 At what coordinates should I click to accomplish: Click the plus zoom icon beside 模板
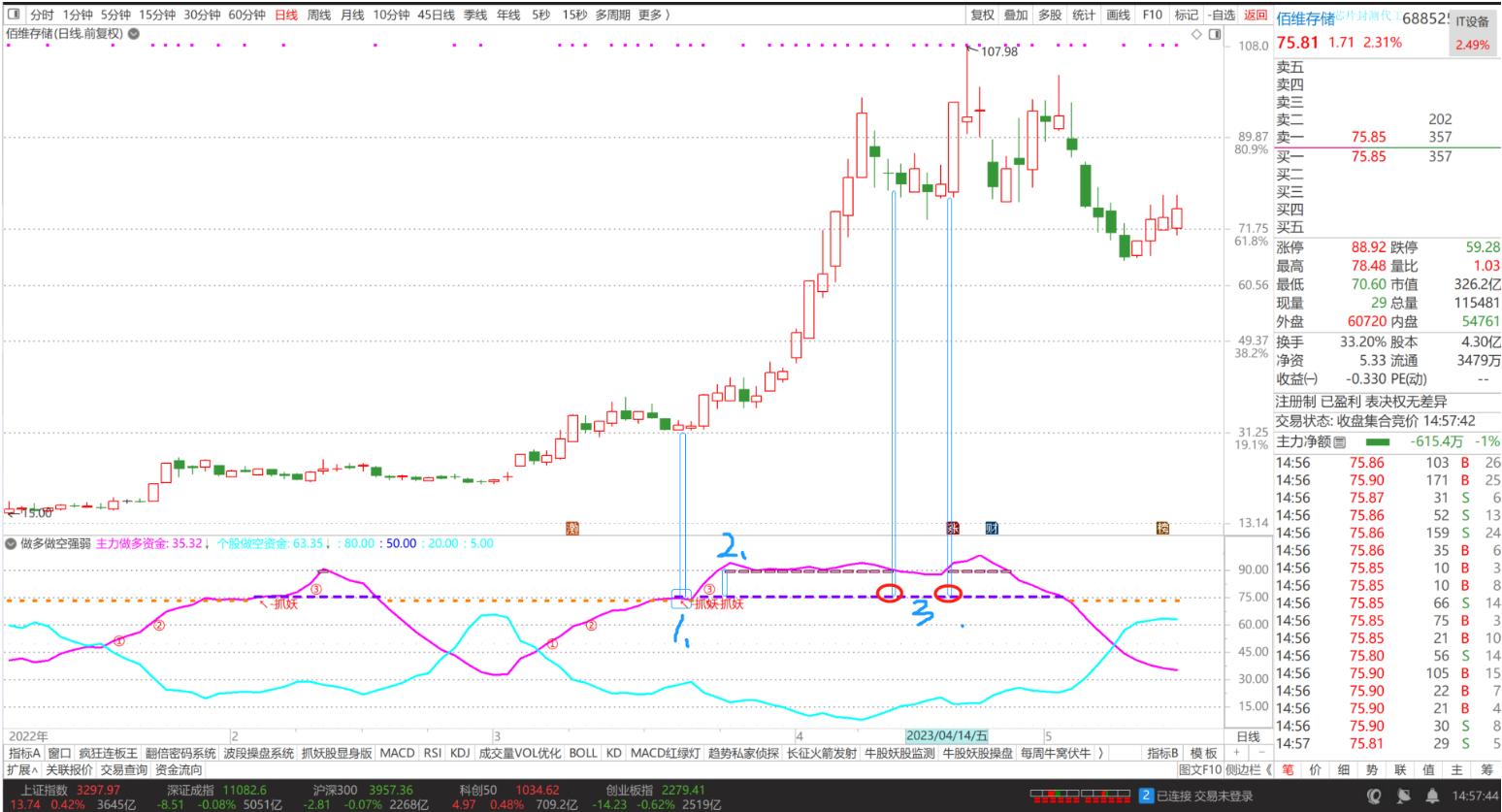(1236, 753)
